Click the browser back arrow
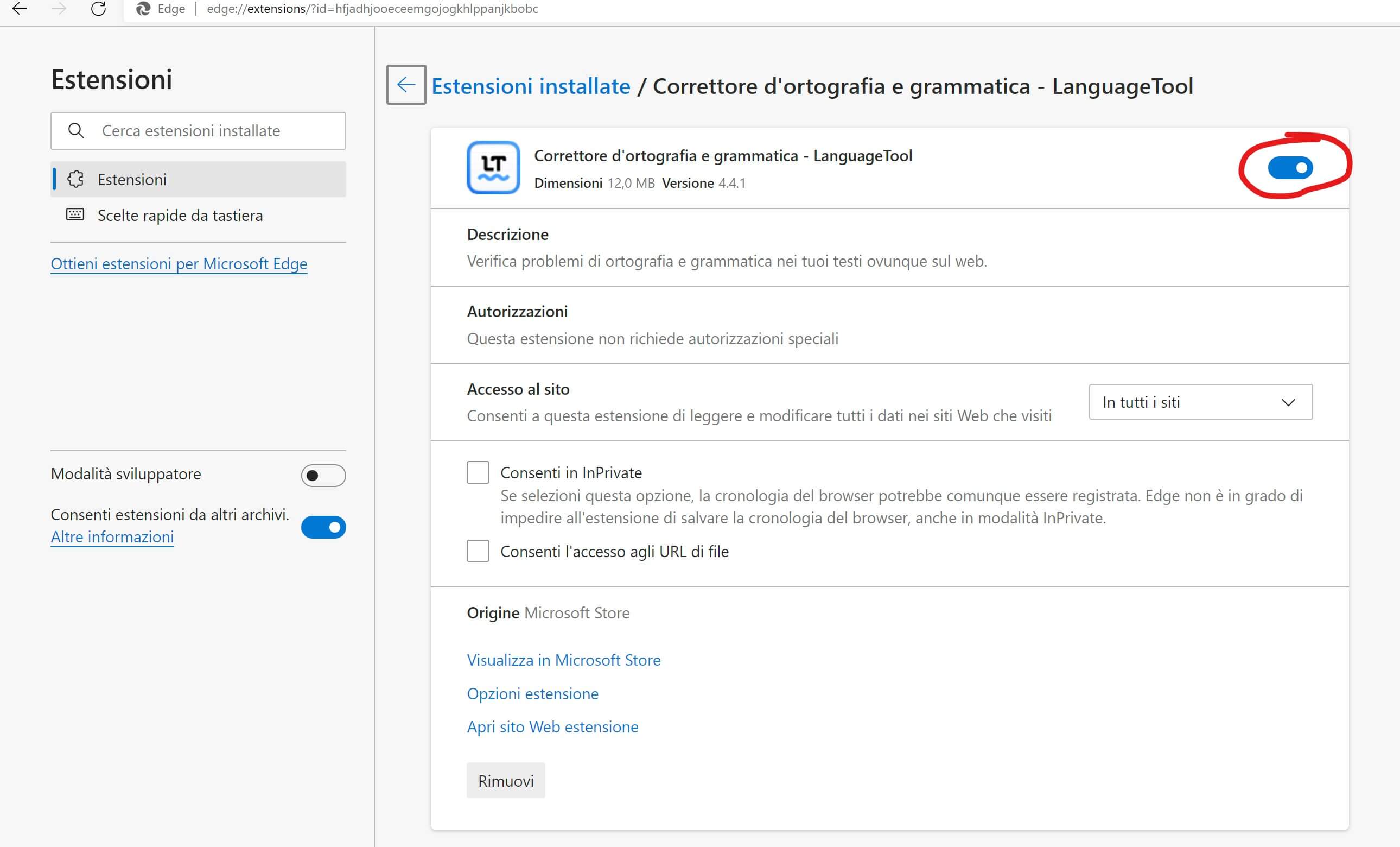This screenshot has width=1400, height=847. tap(20, 9)
